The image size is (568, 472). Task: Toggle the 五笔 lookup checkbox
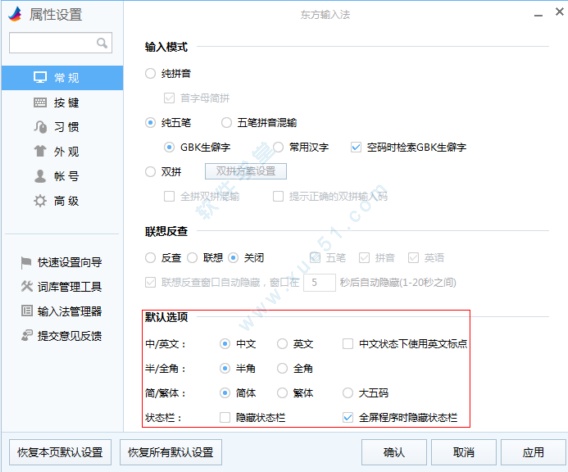point(315,258)
